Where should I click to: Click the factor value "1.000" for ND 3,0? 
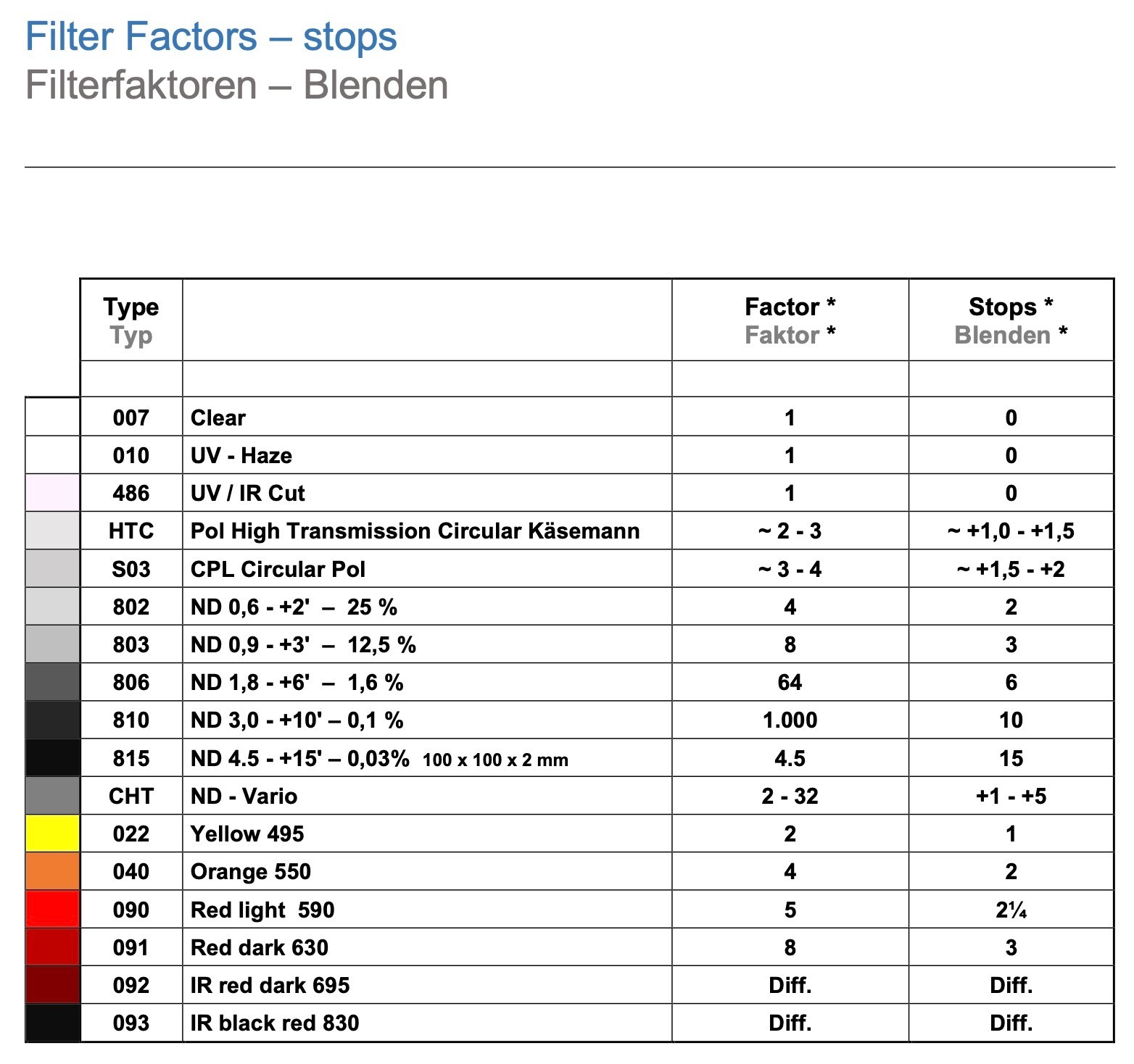790,720
